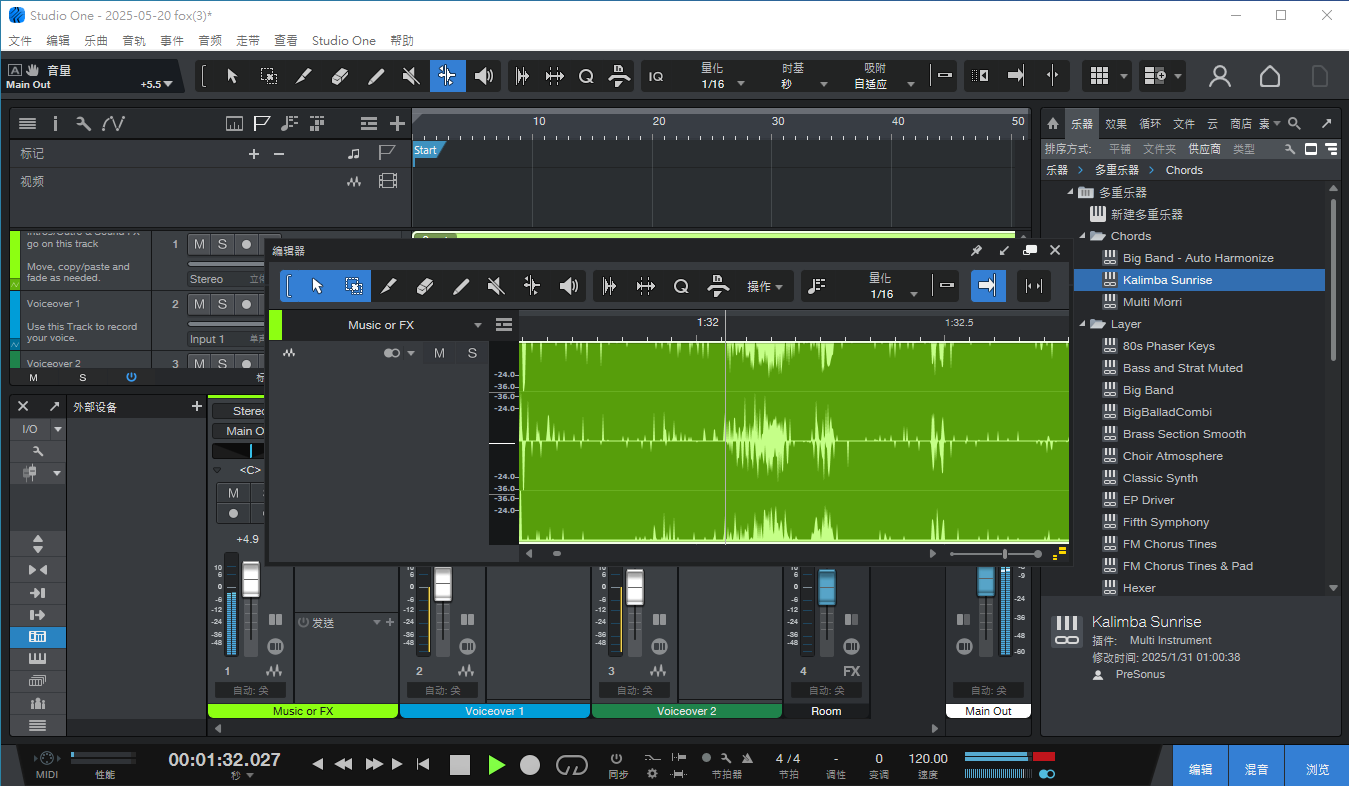Click the Start marker on the timeline
Screen dimensions: 1349x786
pos(426,150)
